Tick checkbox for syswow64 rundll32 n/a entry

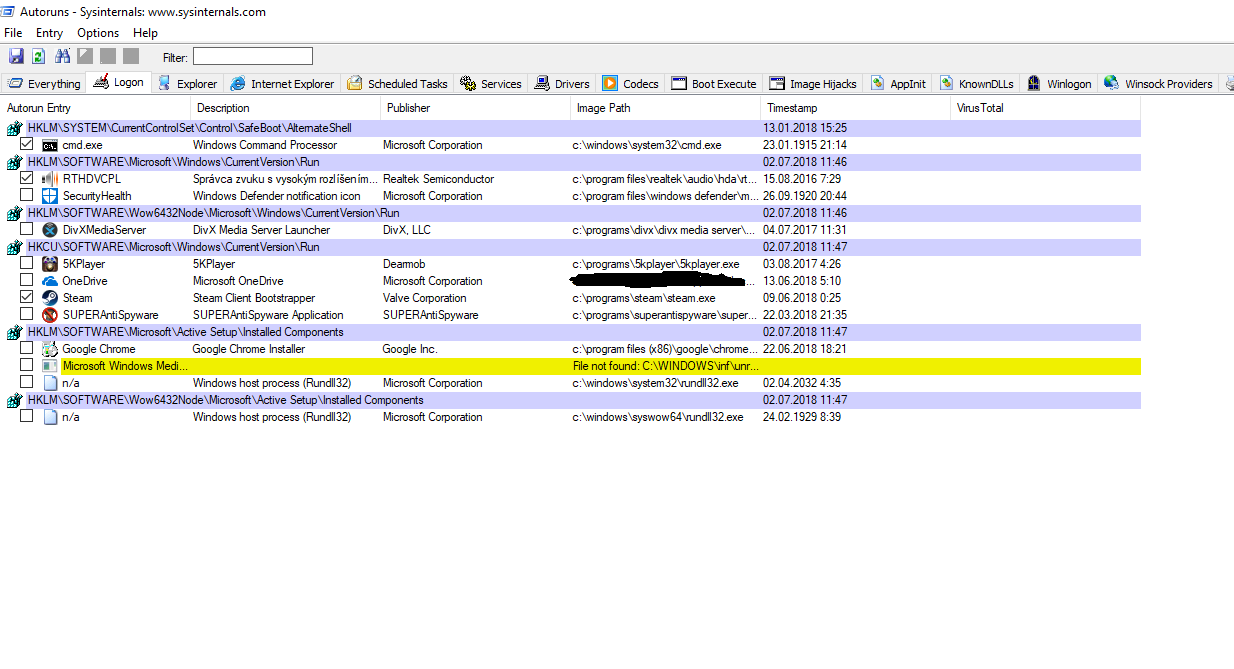(27, 416)
